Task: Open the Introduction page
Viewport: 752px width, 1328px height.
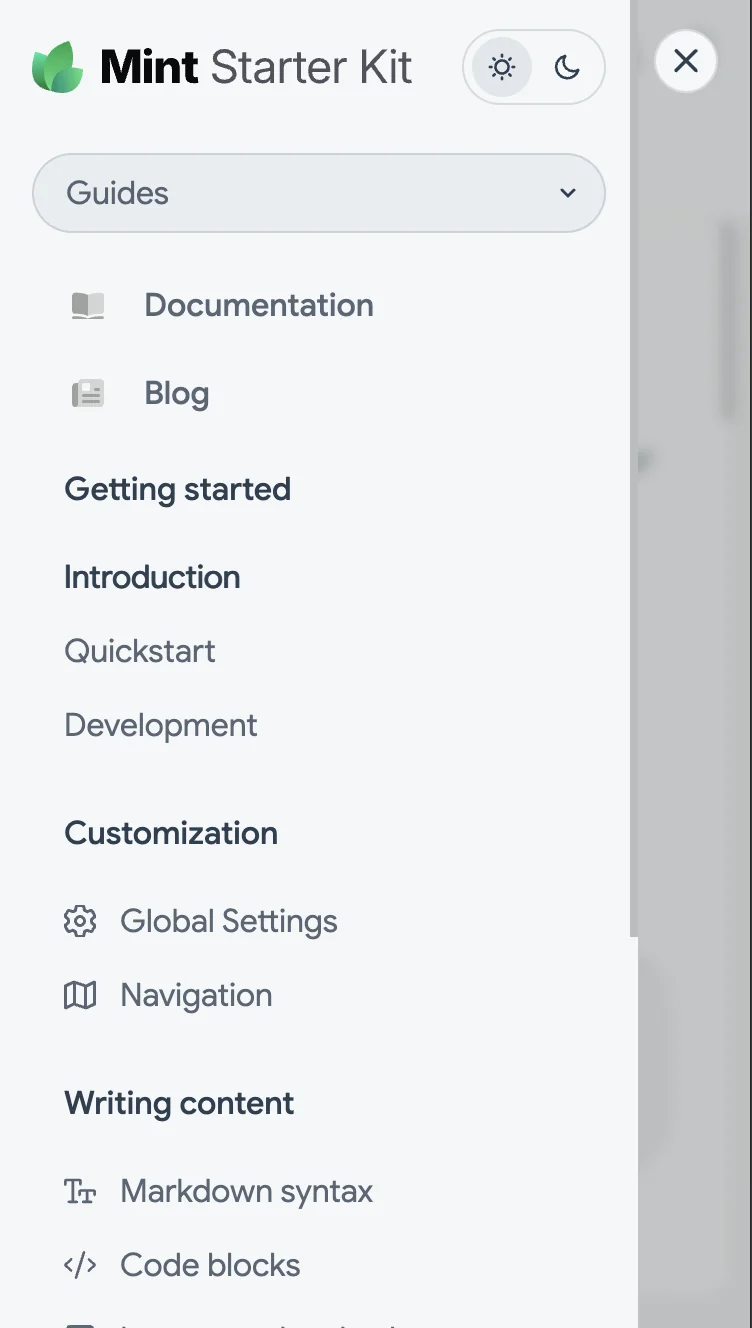Action: coord(152,577)
